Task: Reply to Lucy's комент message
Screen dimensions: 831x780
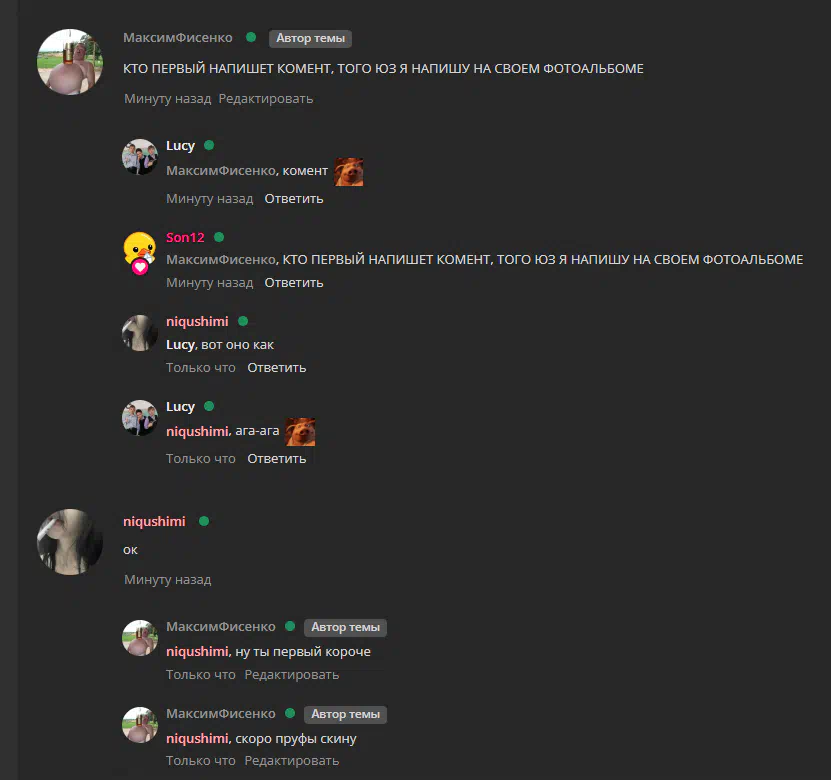Action: click(294, 199)
